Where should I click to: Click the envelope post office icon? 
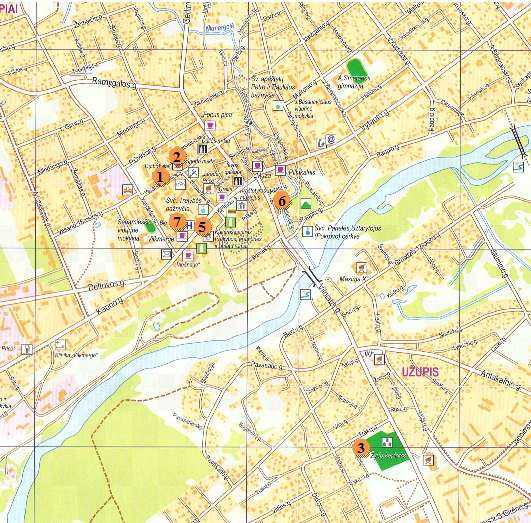tap(166, 254)
